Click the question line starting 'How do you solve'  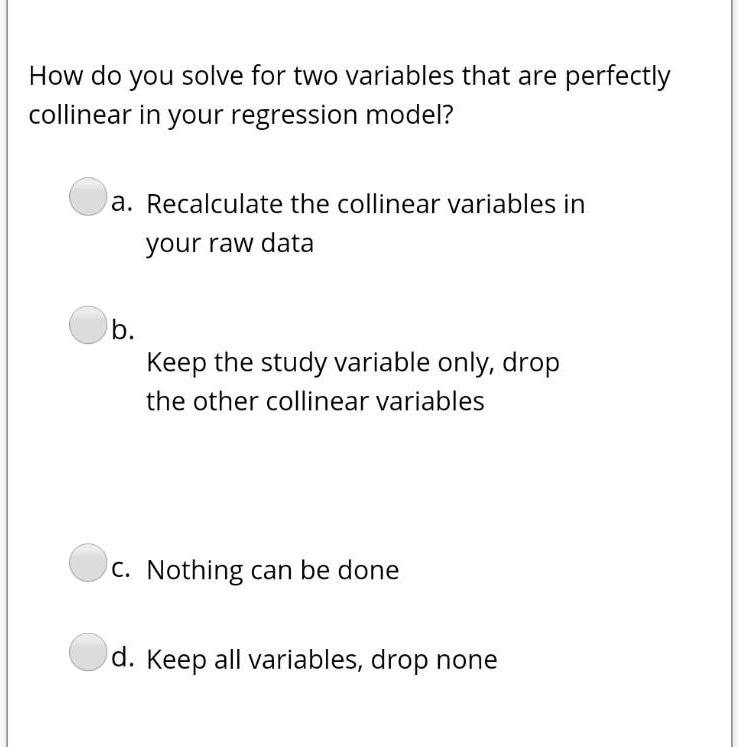coord(349,77)
